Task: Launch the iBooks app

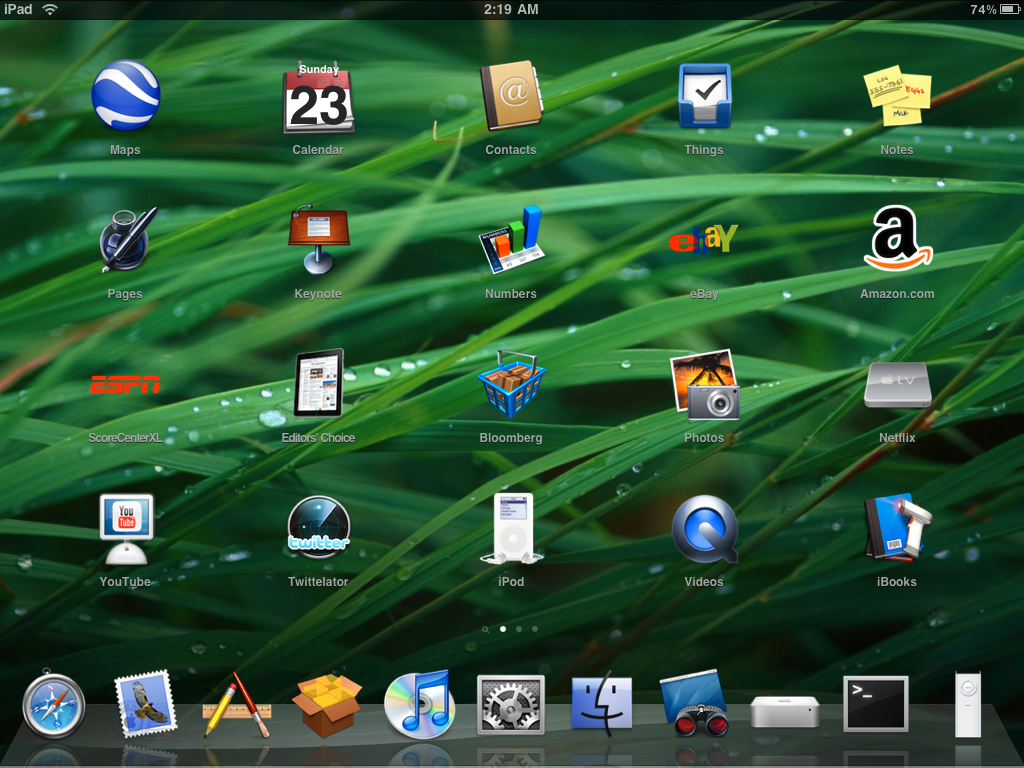Action: click(899, 528)
